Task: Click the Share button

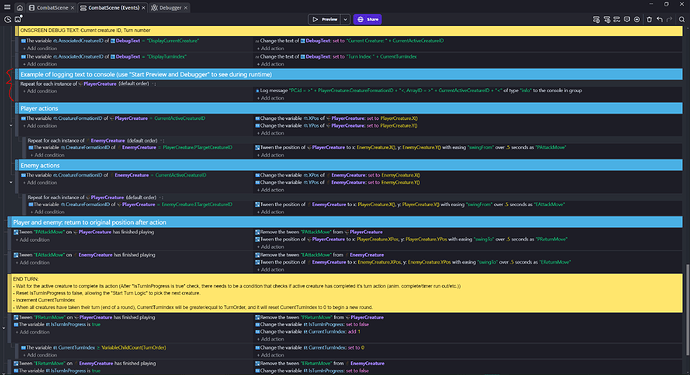Action: [x=367, y=19]
